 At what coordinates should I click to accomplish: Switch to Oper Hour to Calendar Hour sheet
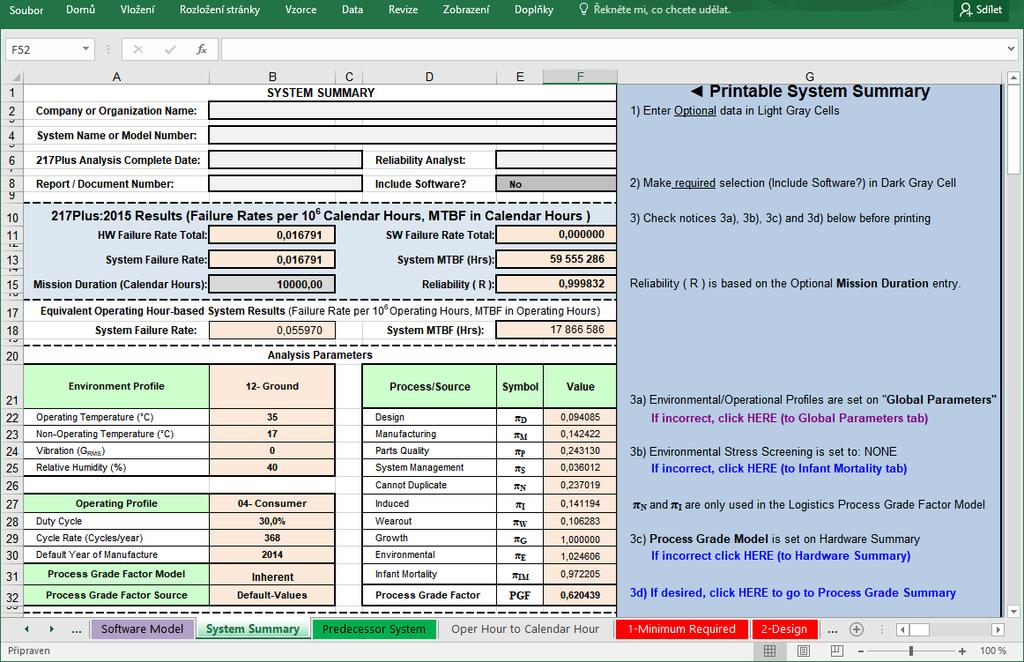(525, 629)
